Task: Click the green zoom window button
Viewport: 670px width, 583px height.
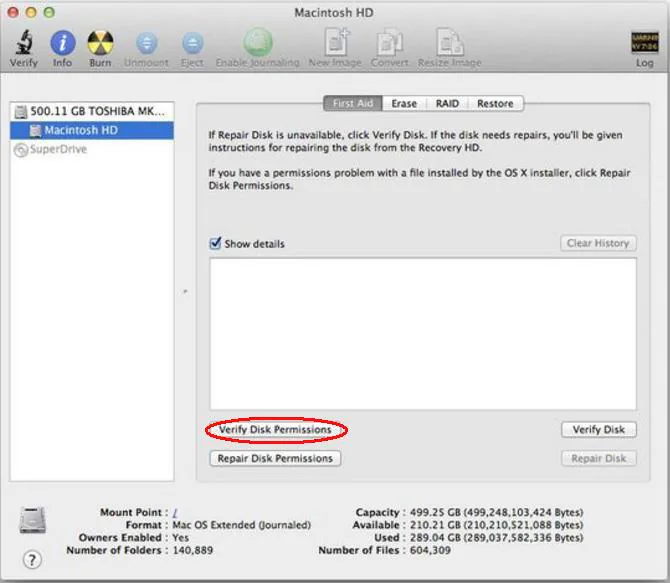Action: click(x=50, y=12)
